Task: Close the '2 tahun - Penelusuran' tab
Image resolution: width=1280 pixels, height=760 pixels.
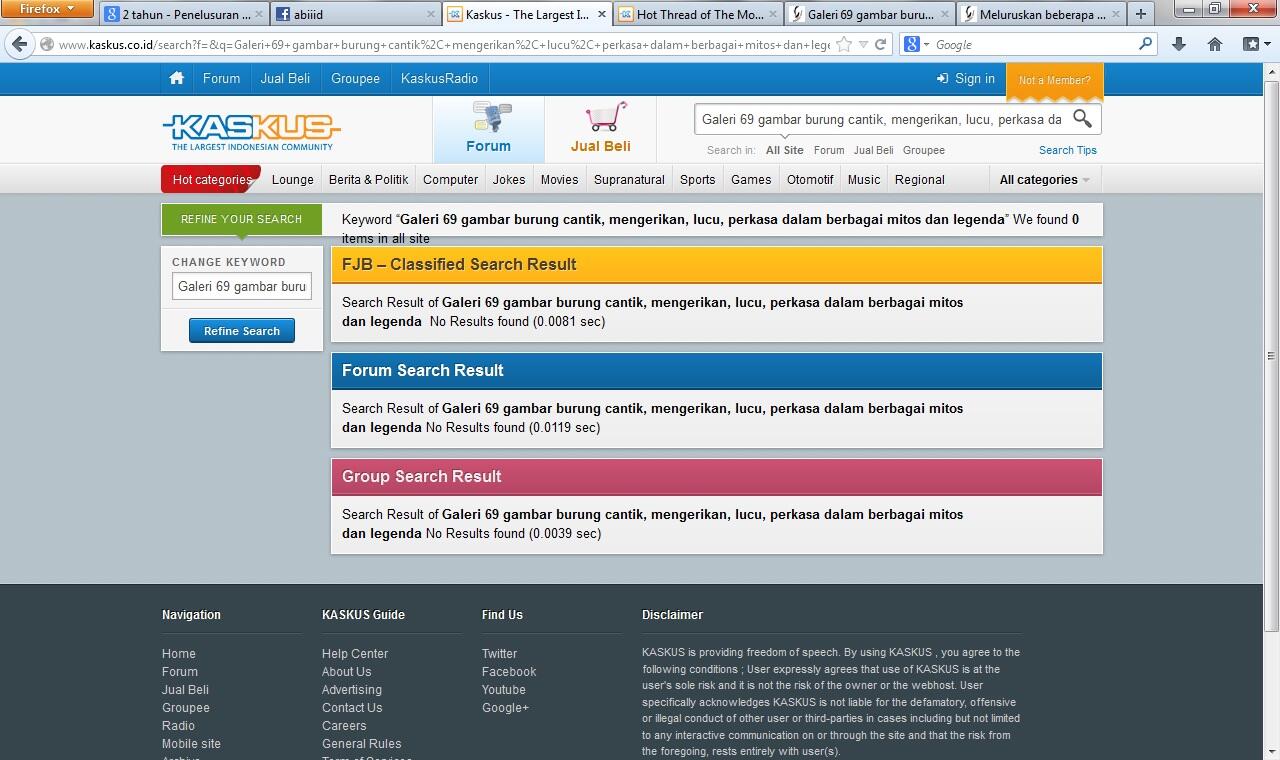Action: [259, 15]
